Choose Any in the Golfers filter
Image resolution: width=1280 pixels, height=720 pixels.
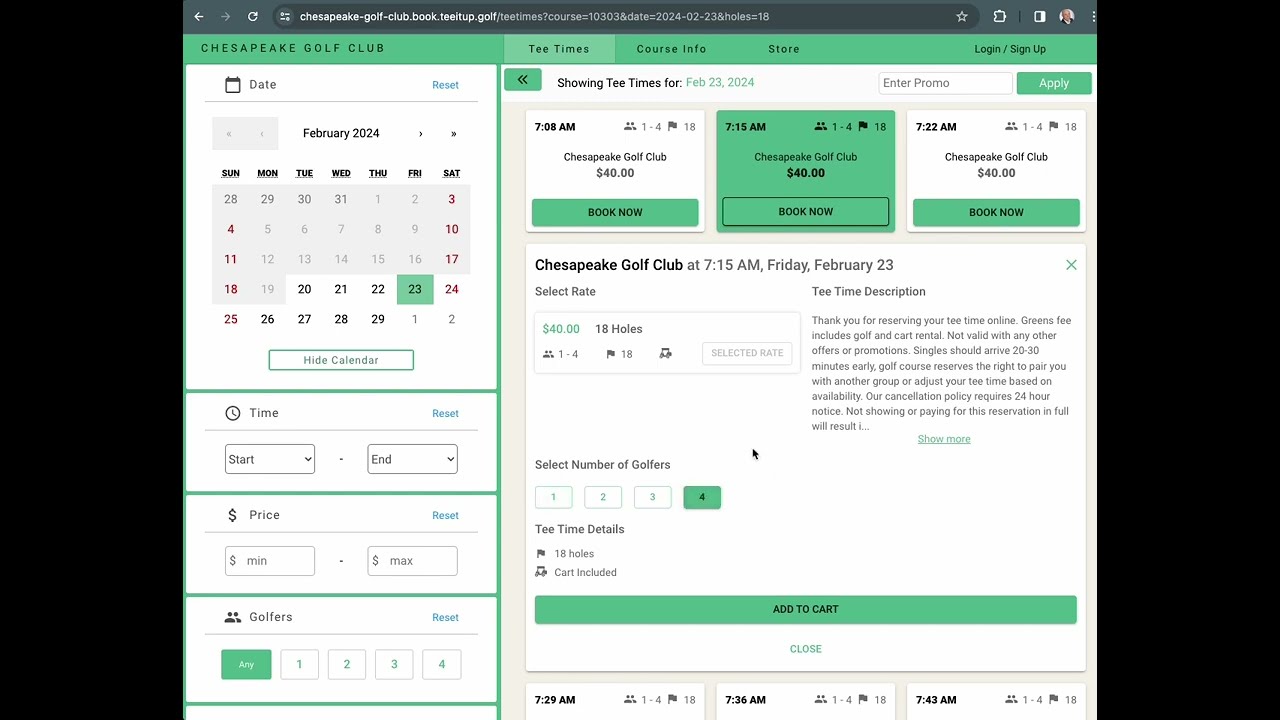pyautogui.click(x=246, y=664)
